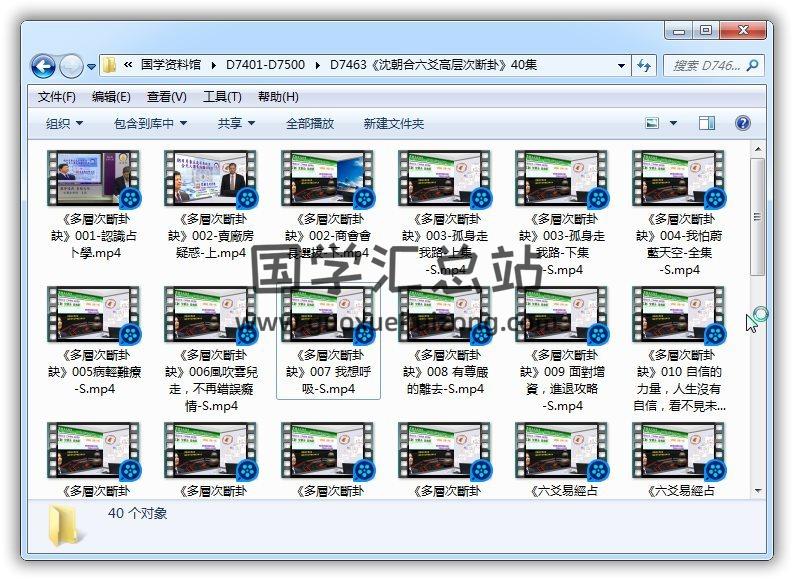The width and height of the screenshot is (794, 581).
Task: Click the vertical scrollbar thumb
Action: tap(758, 215)
